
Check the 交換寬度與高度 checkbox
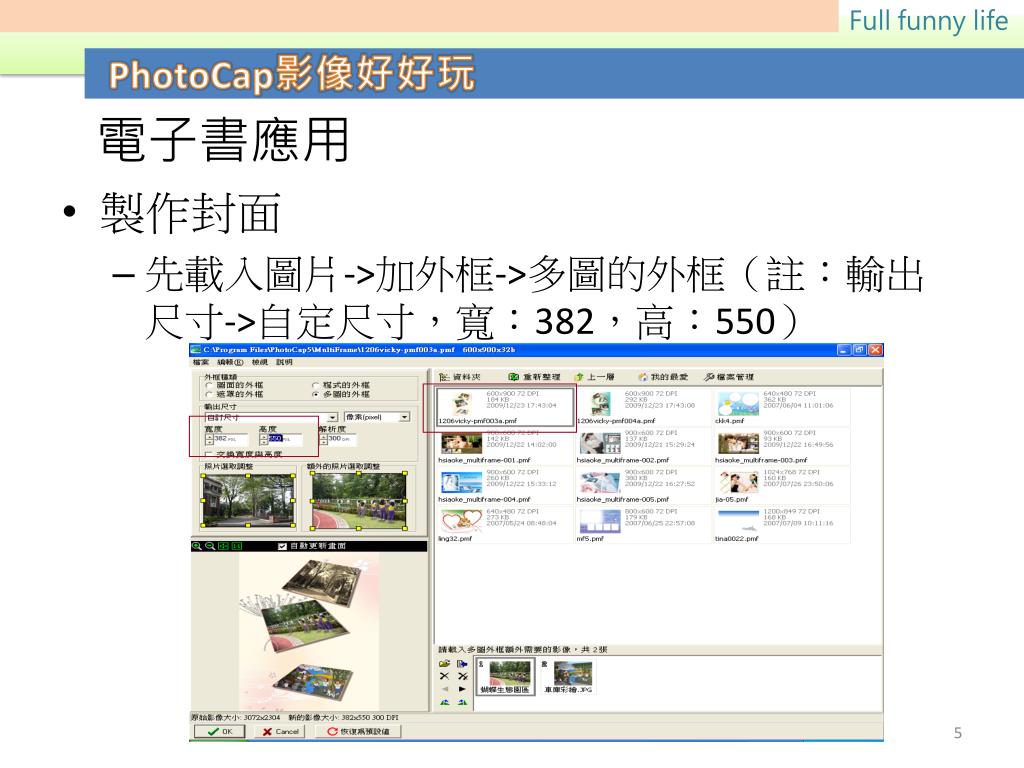[209, 455]
